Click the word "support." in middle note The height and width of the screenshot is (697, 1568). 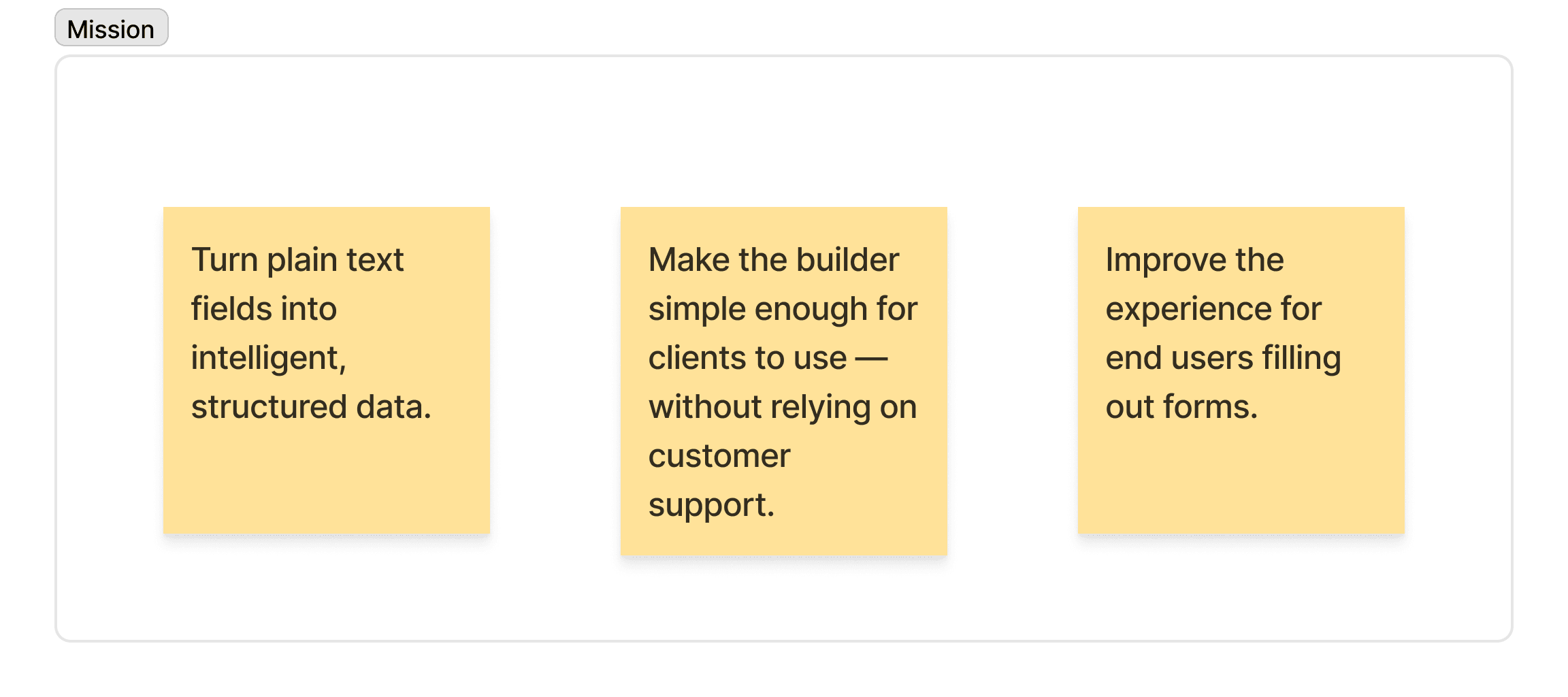[x=711, y=505]
